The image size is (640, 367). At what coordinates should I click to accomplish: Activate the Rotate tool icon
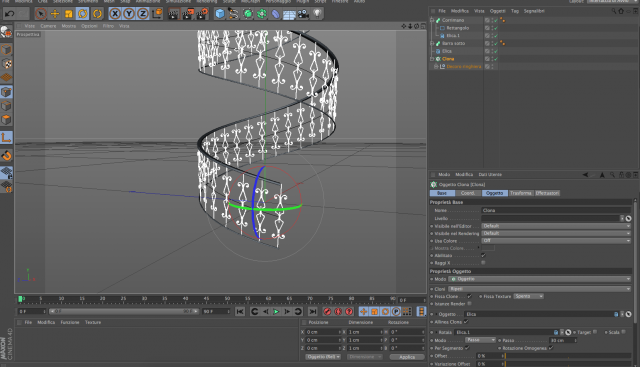[x=82, y=14]
